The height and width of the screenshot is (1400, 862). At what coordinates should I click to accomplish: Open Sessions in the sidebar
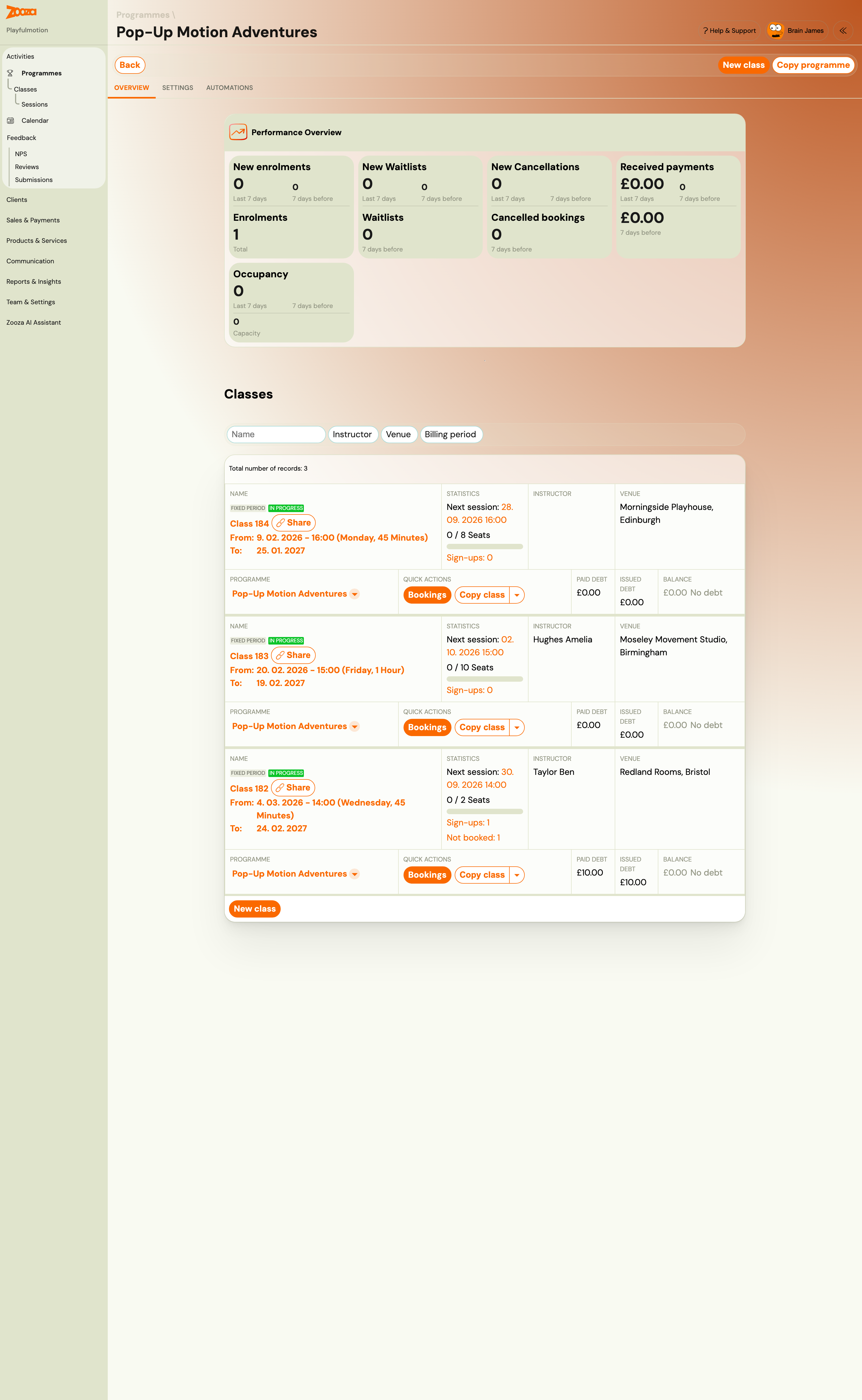(x=35, y=105)
